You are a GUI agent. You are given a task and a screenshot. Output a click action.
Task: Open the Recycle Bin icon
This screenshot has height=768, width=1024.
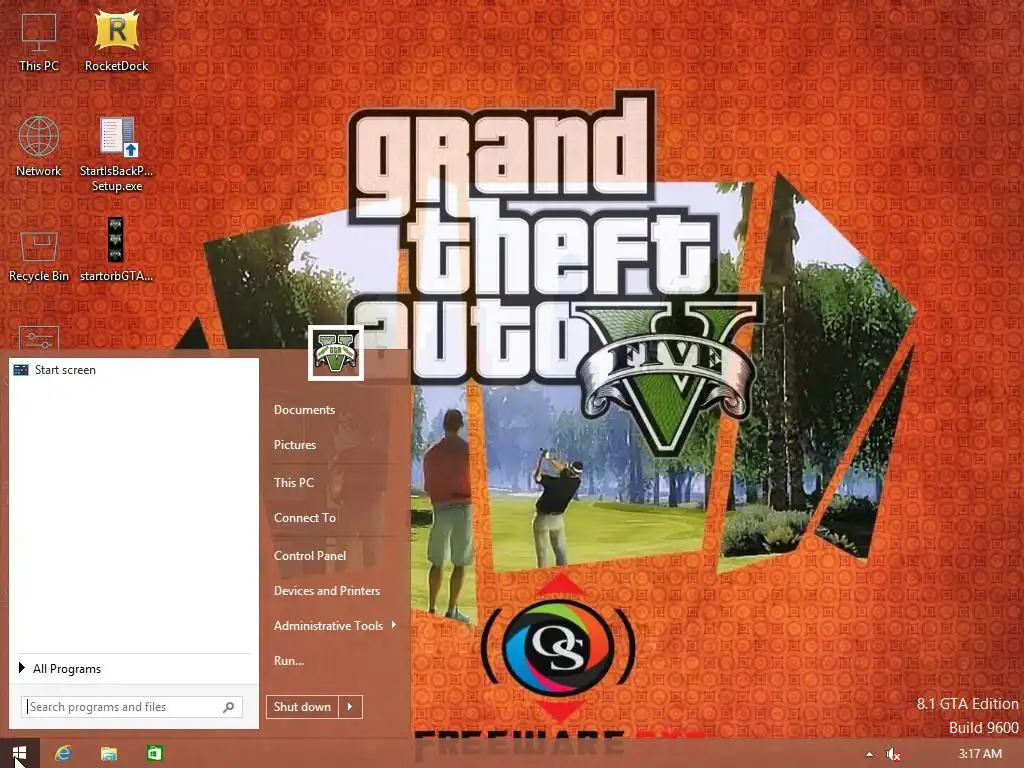tap(39, 256)
